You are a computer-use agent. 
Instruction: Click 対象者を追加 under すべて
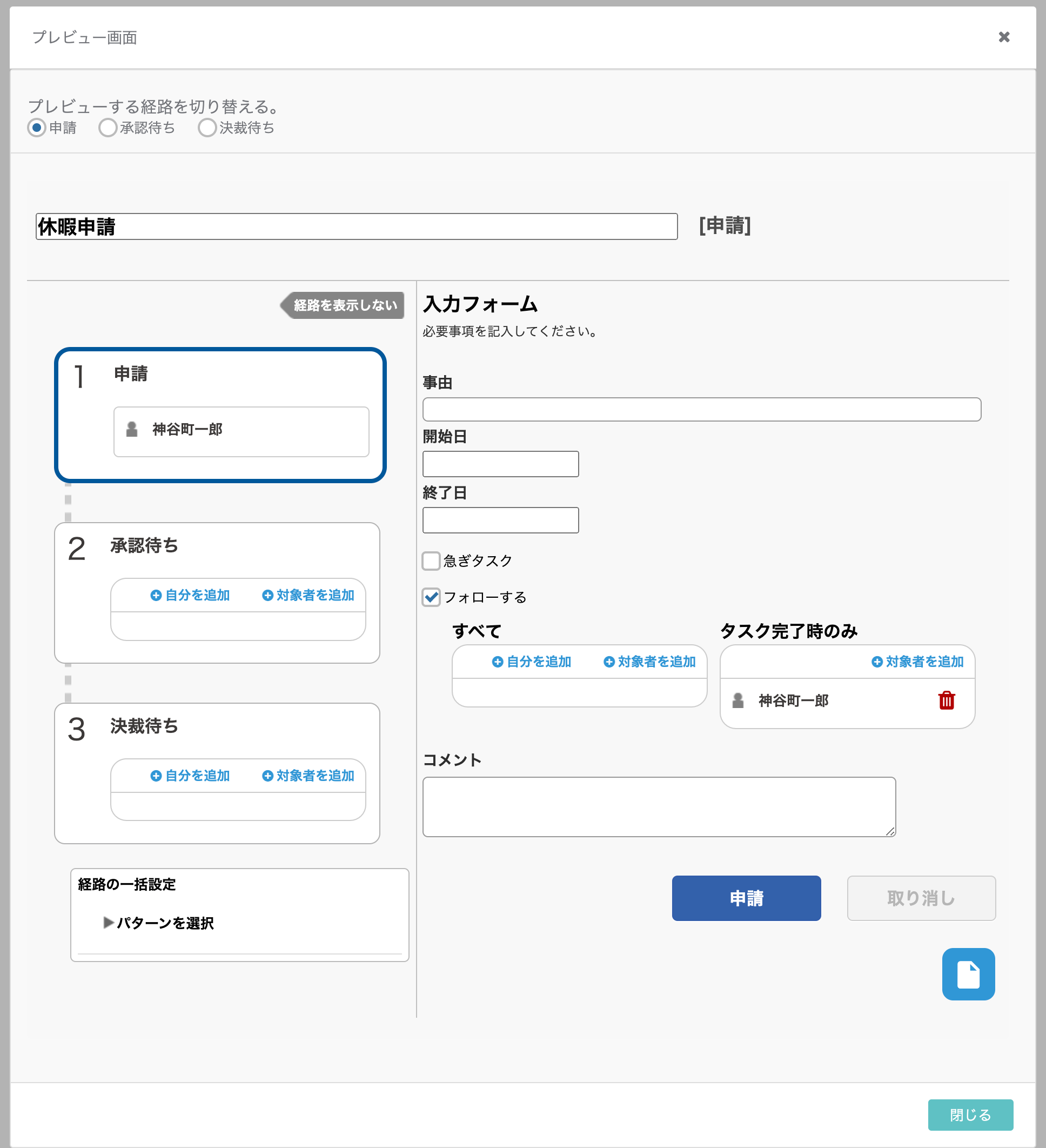[649, 661]
